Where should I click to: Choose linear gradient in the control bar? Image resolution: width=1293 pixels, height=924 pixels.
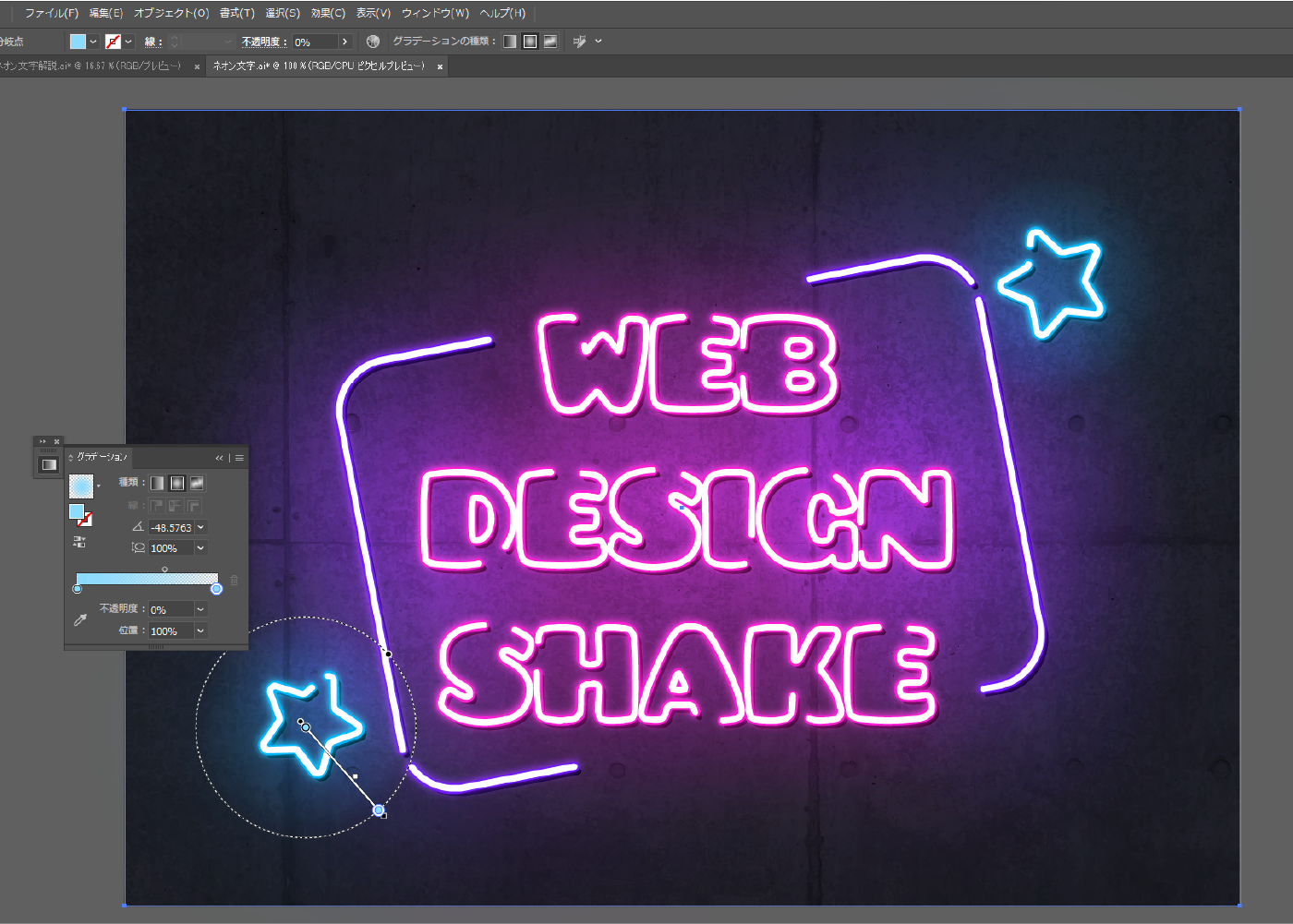click(510, 42)
